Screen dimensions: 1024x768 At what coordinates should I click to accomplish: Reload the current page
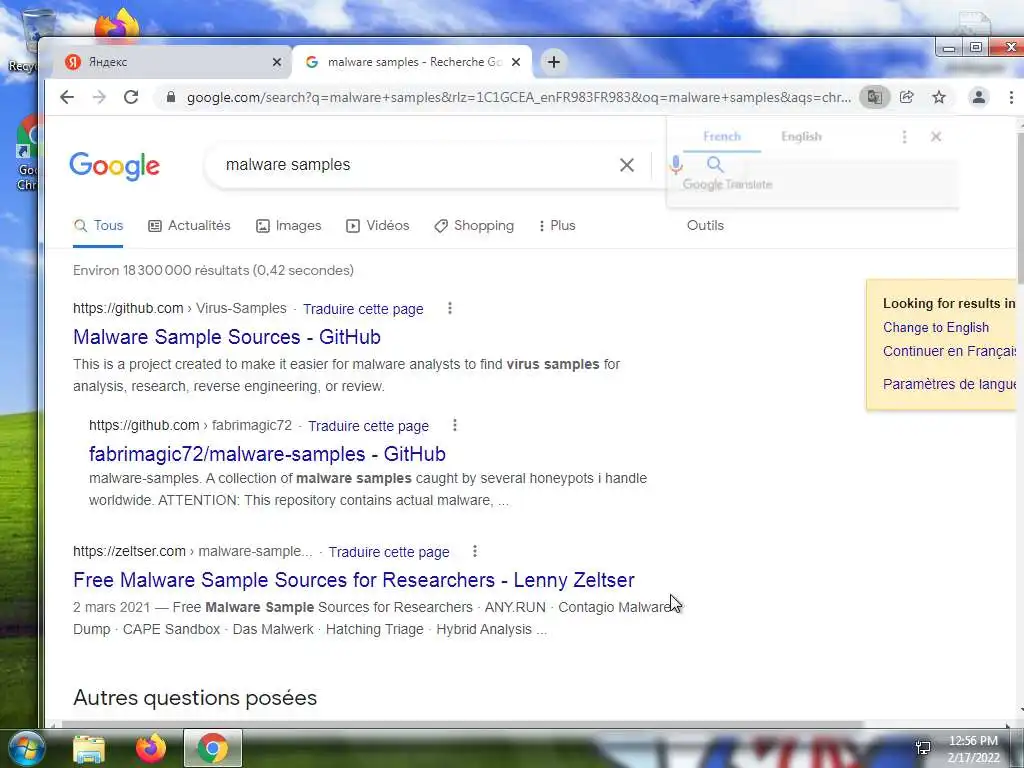click(x=131, y=97)
